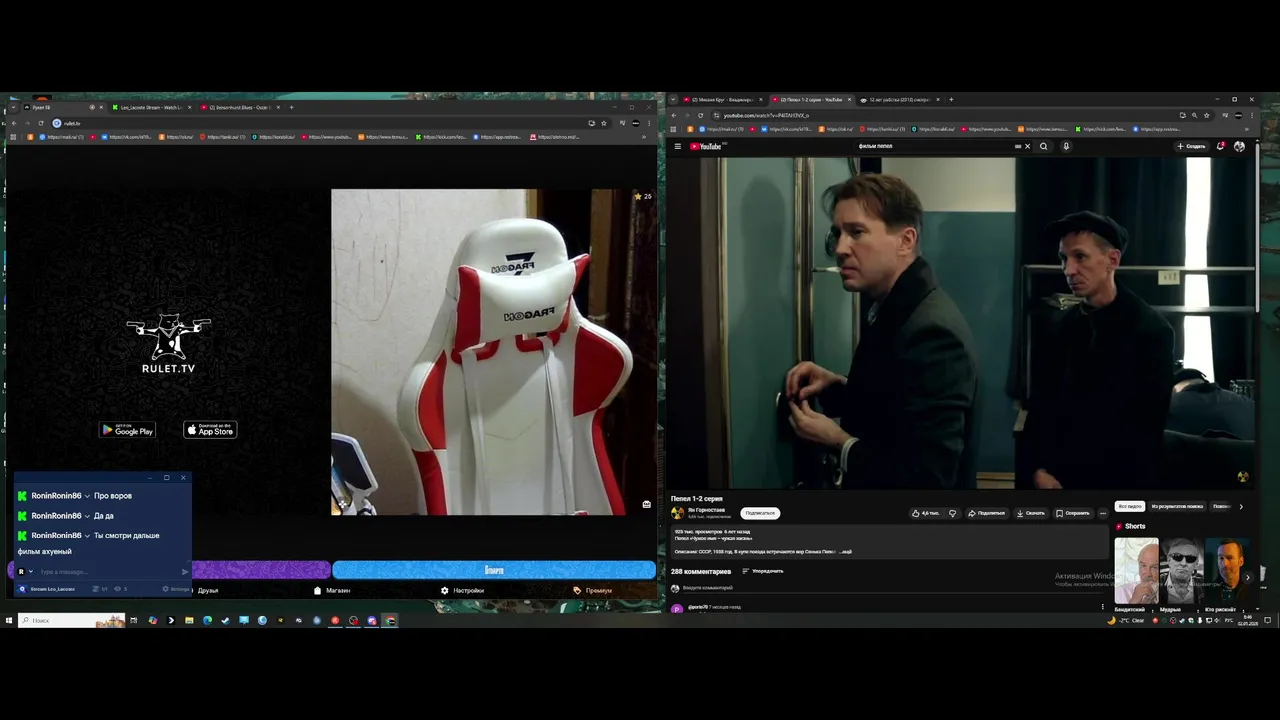The image size is (1280, 720).
Task: Click the chat message input field
Action: 108,572
